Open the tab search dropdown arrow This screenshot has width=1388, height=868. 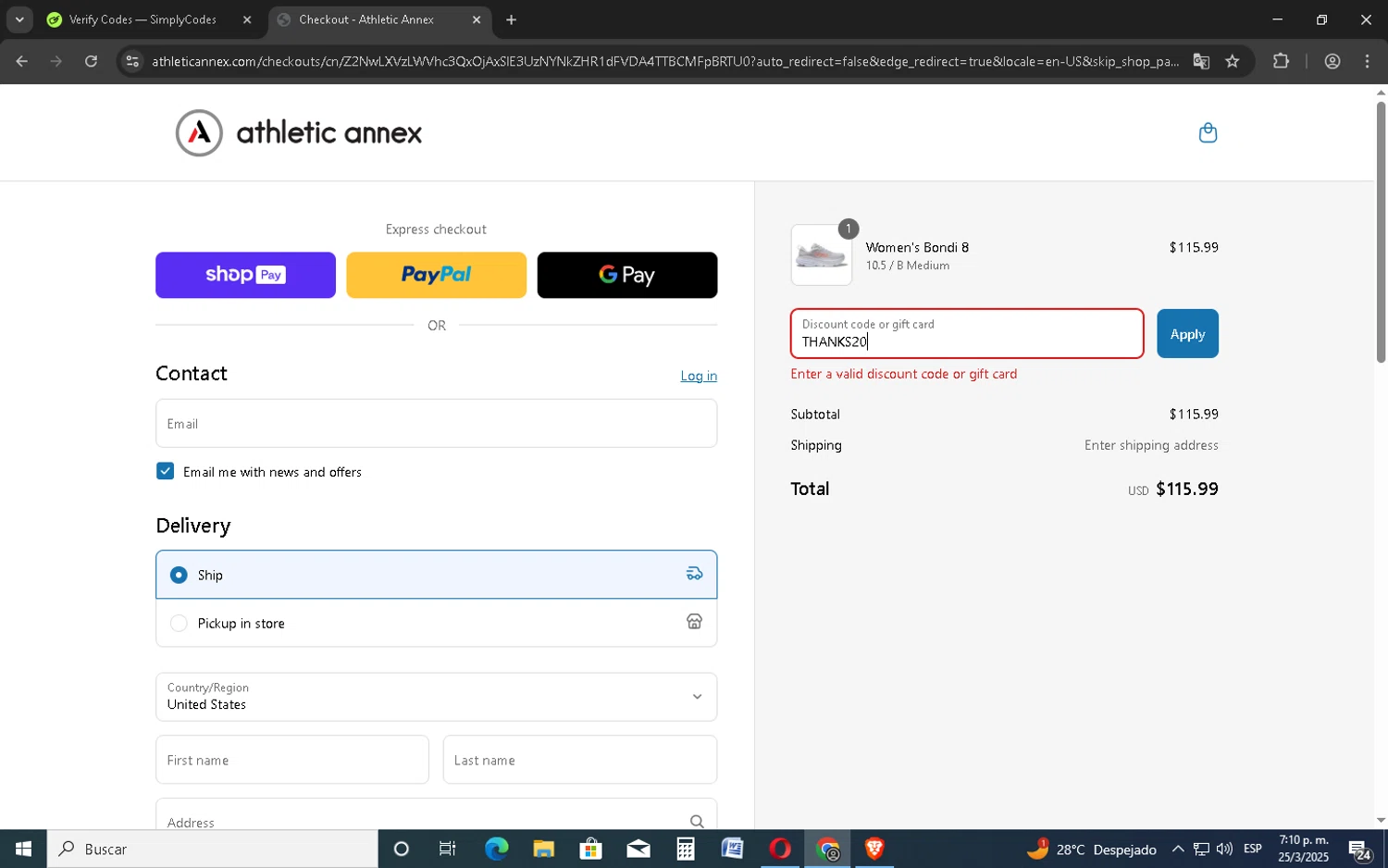19,19
